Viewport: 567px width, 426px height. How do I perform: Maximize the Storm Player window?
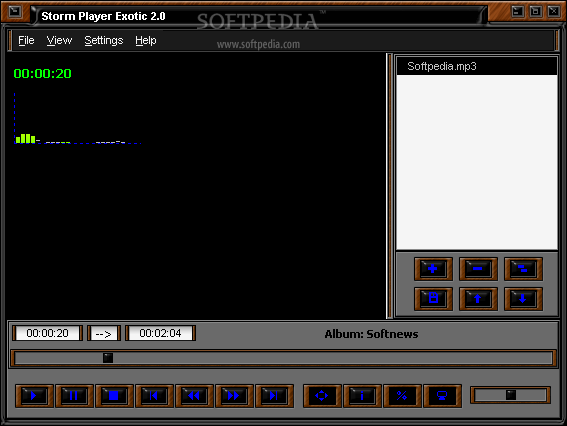536,12
